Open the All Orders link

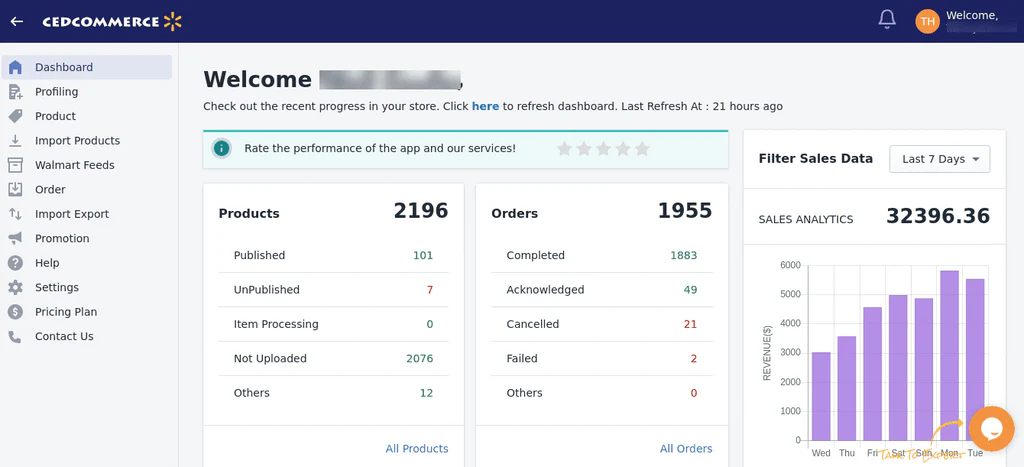pos(686,449)
